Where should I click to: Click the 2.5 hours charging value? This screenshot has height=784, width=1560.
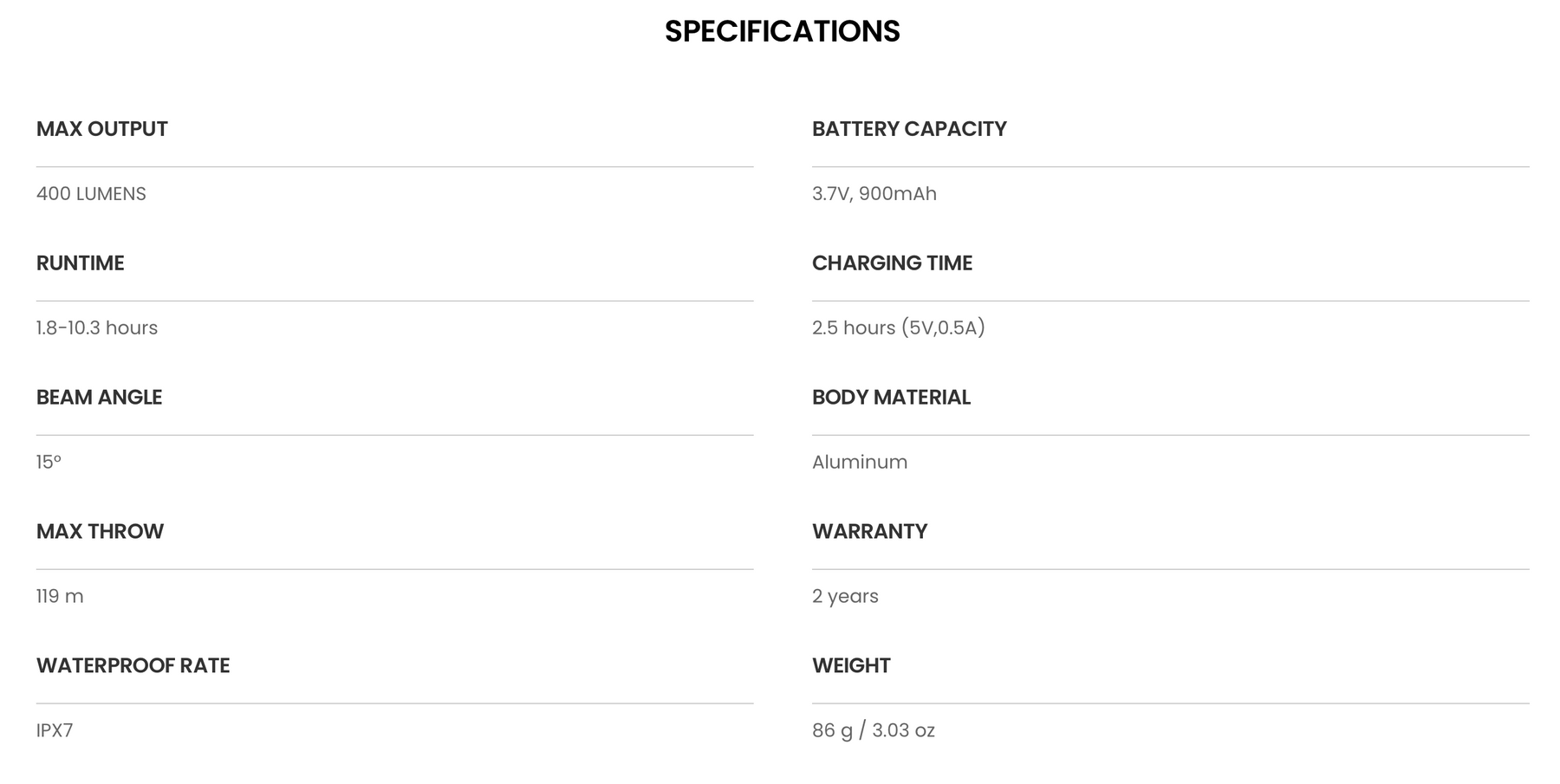(899, 328)
